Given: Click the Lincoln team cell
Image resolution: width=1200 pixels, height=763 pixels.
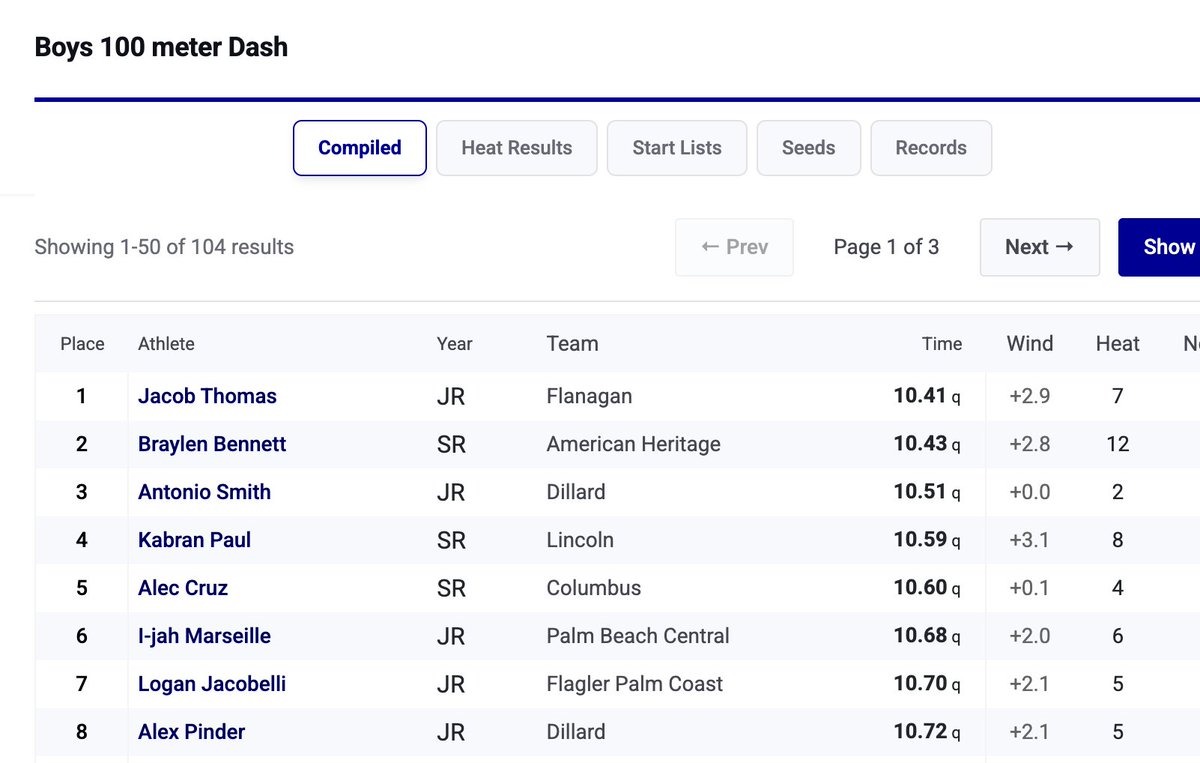Looking at the screenshot, I should (580, 540).
